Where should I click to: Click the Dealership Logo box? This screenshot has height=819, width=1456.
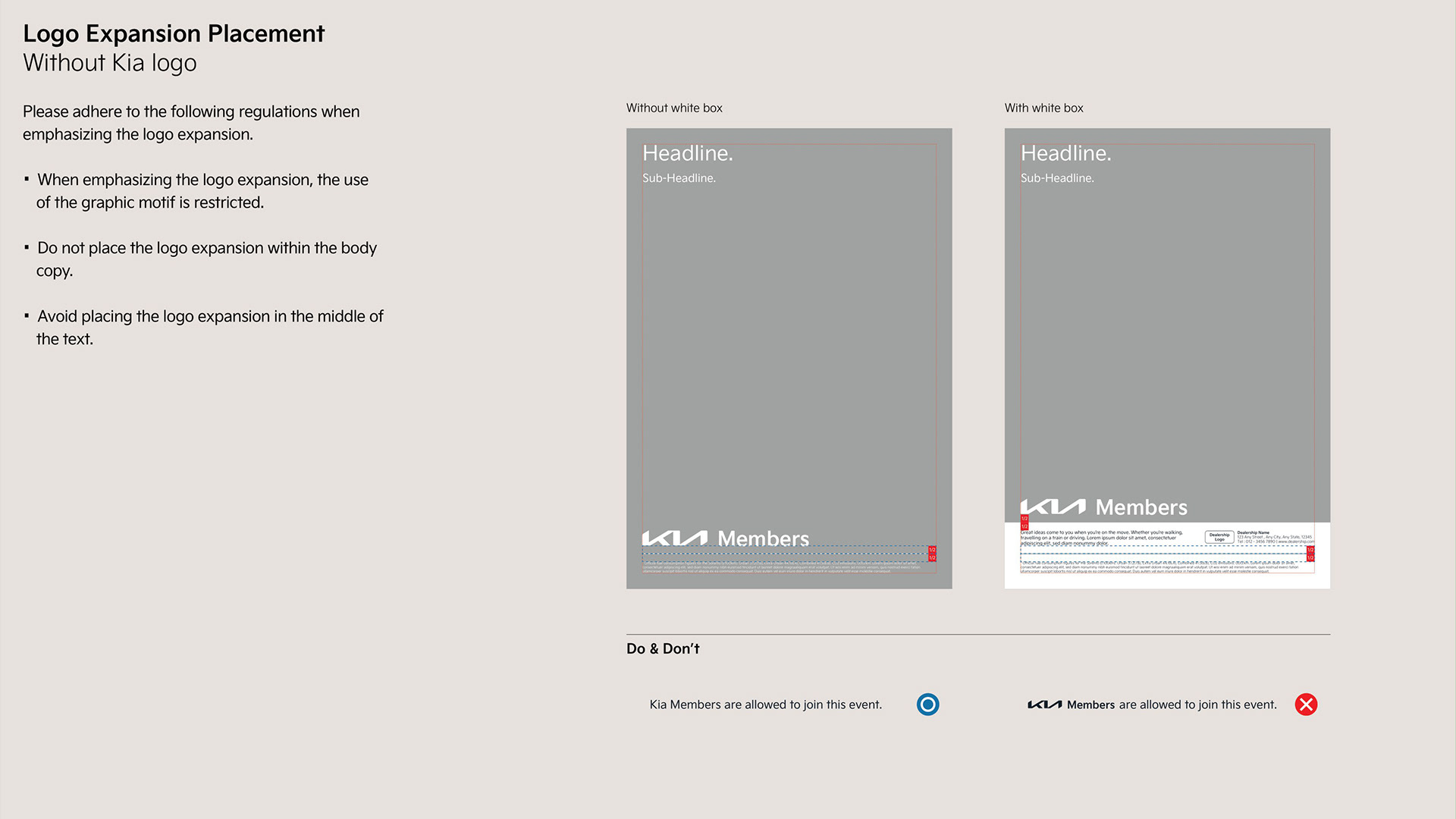tap(1219, 537)
